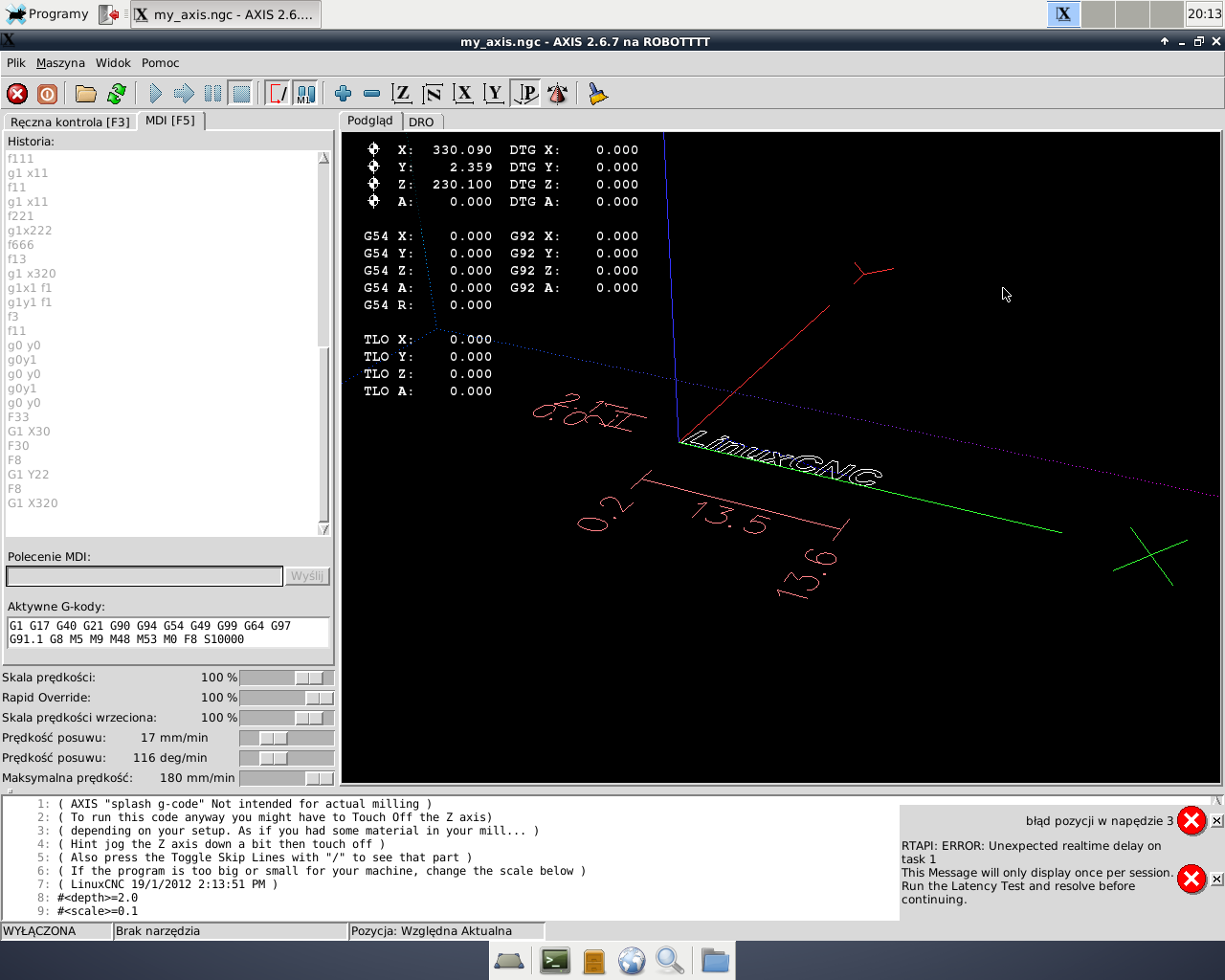Toggle rotate mode cone icon
The width and height of the screenshot is (1225, 980).
point(557,94)
